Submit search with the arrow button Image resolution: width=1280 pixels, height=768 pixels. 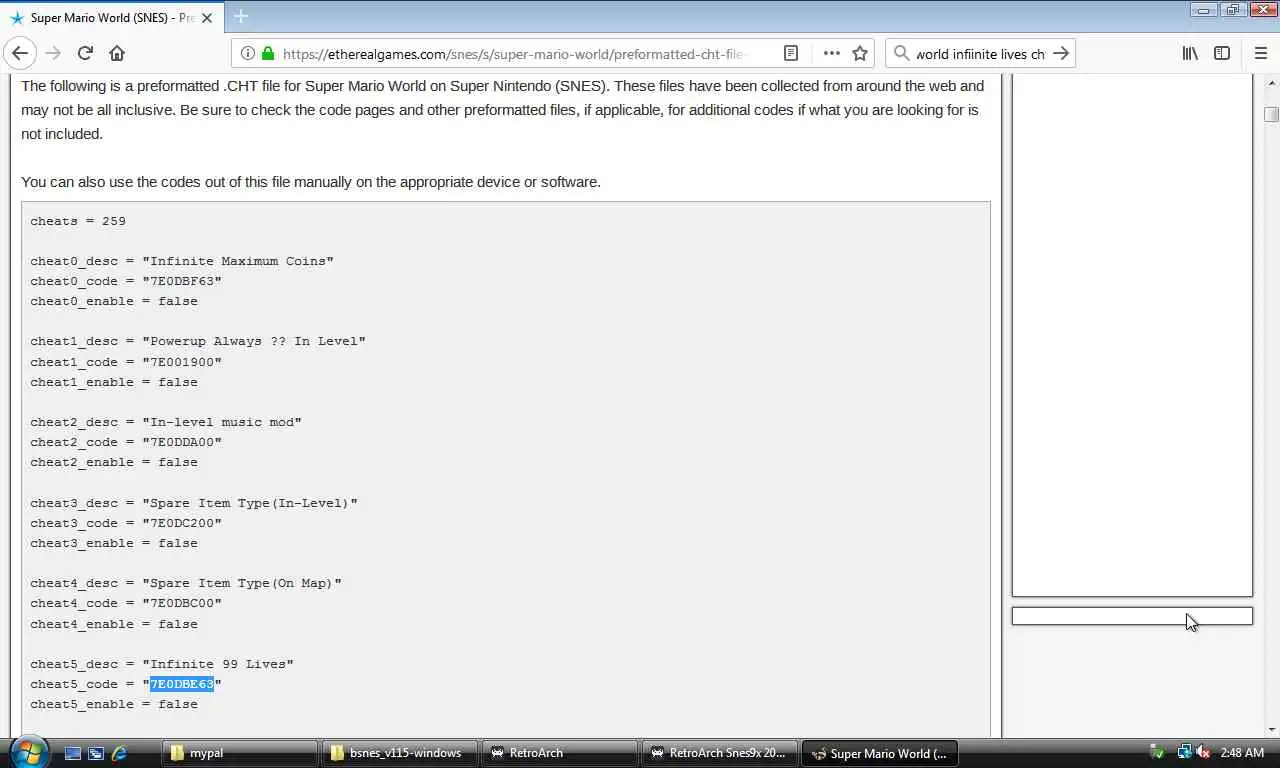1061,53
